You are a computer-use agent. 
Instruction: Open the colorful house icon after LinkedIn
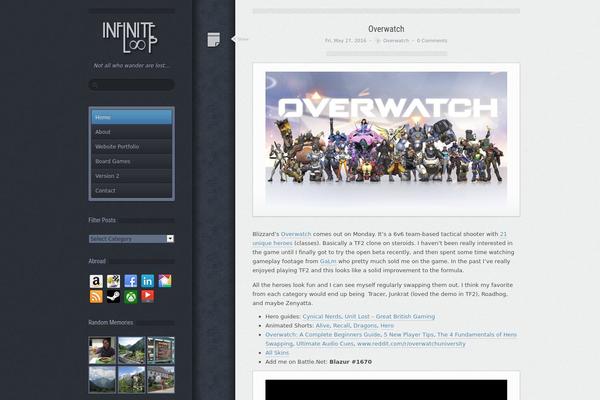[165, 281]
